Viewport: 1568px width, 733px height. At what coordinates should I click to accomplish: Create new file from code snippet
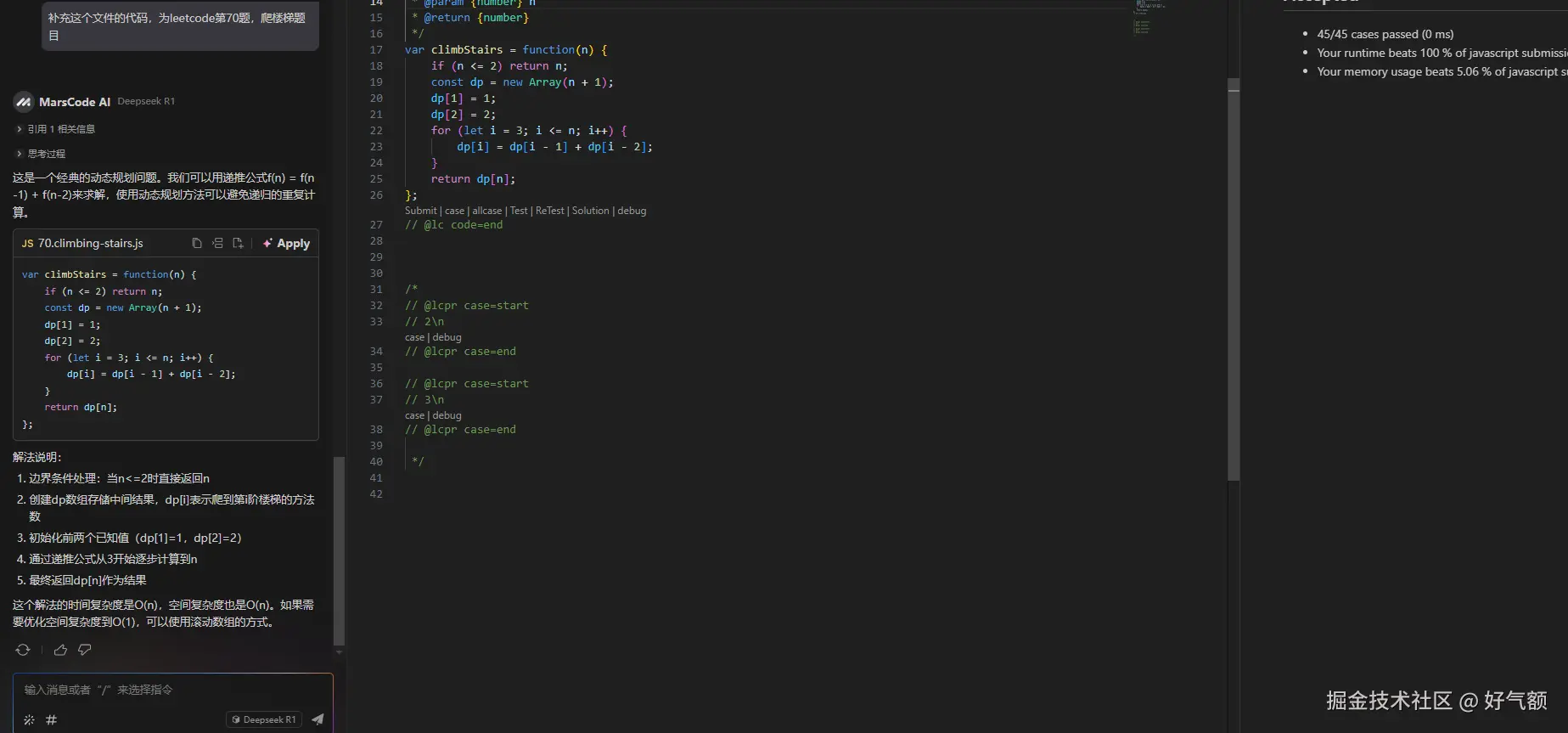(x=238, y=243)
